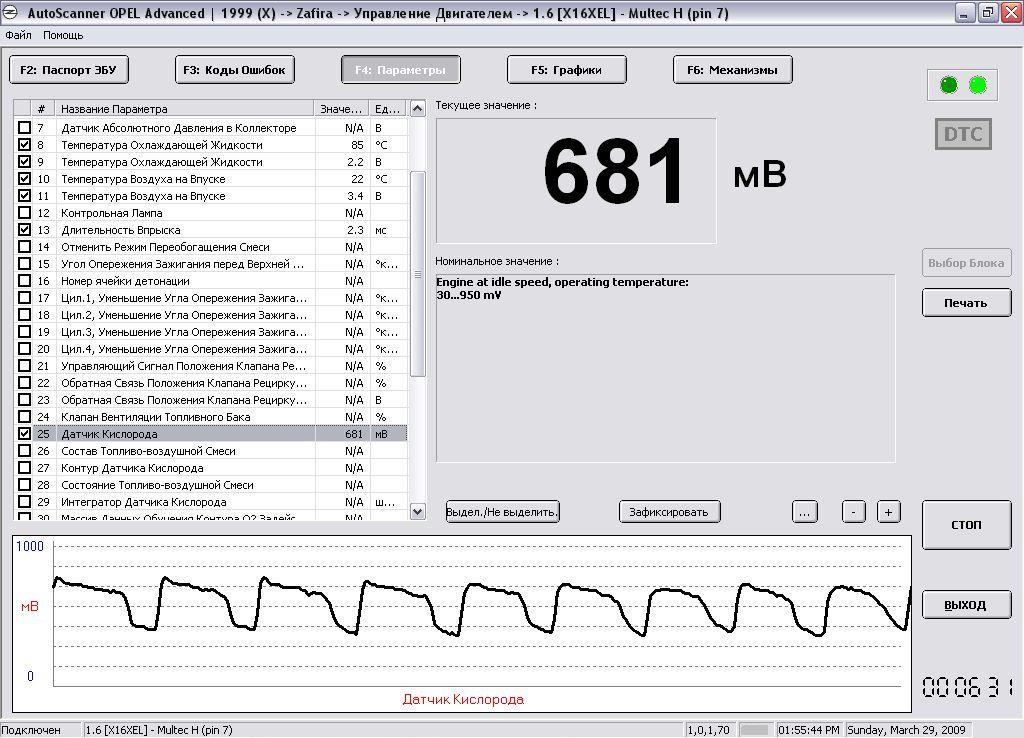
Task: Click the Зафиксировать button
Action: pyautogui.click(x=669, y=511)
